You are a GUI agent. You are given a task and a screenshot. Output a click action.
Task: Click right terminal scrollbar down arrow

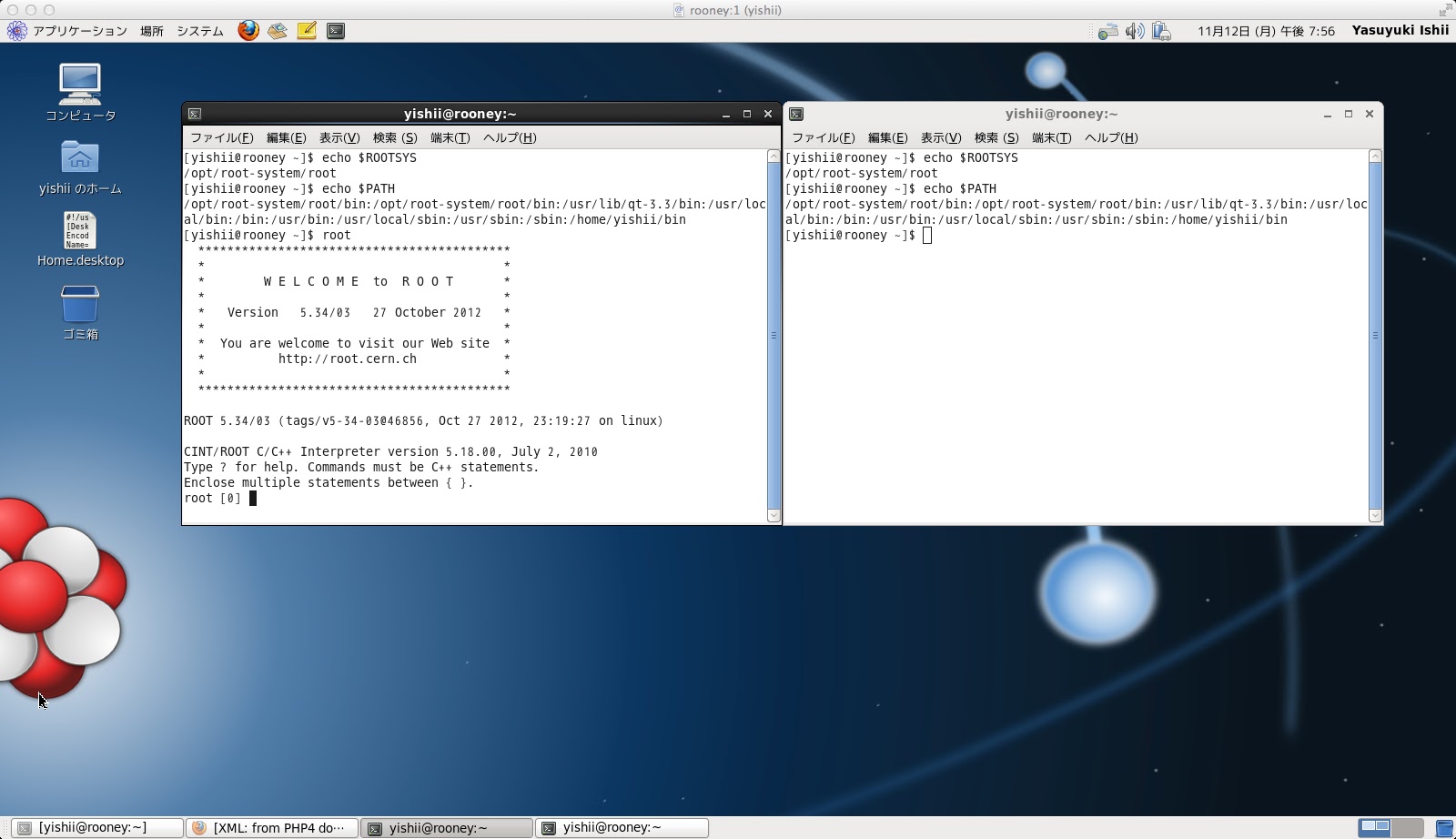tap(1375, 515)
